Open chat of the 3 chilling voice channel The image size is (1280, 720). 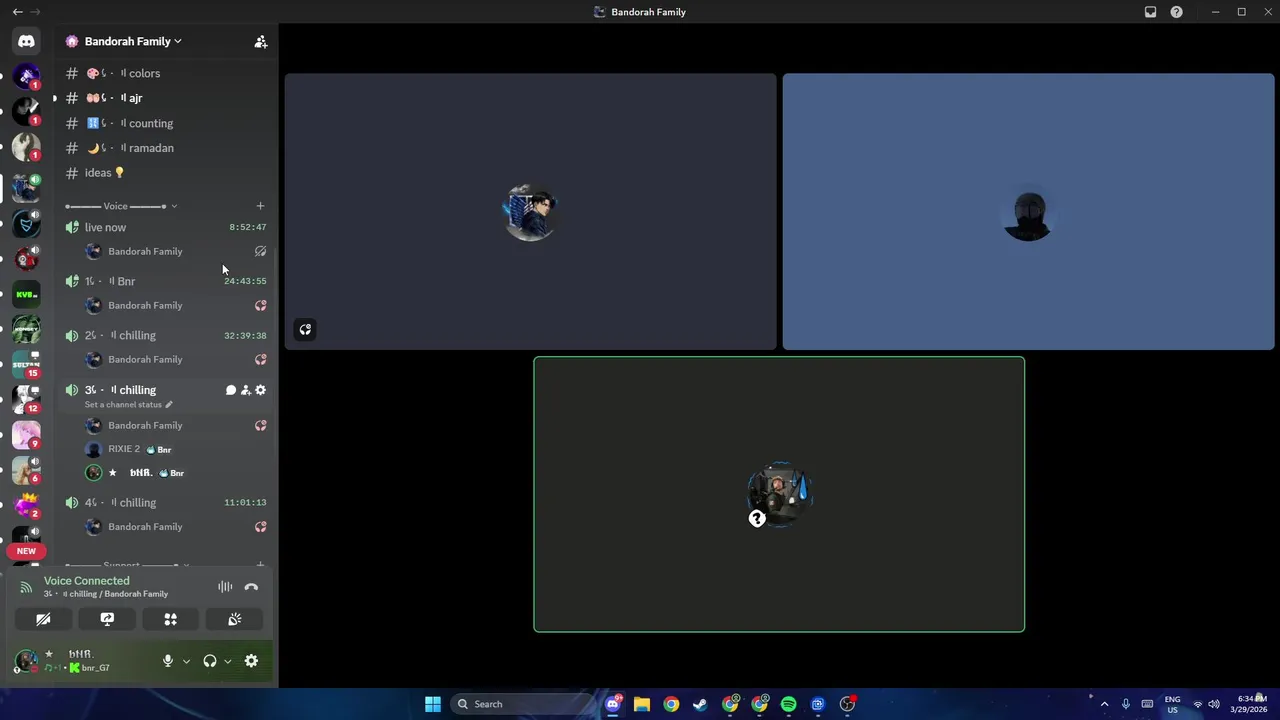(x=230, y=390)
